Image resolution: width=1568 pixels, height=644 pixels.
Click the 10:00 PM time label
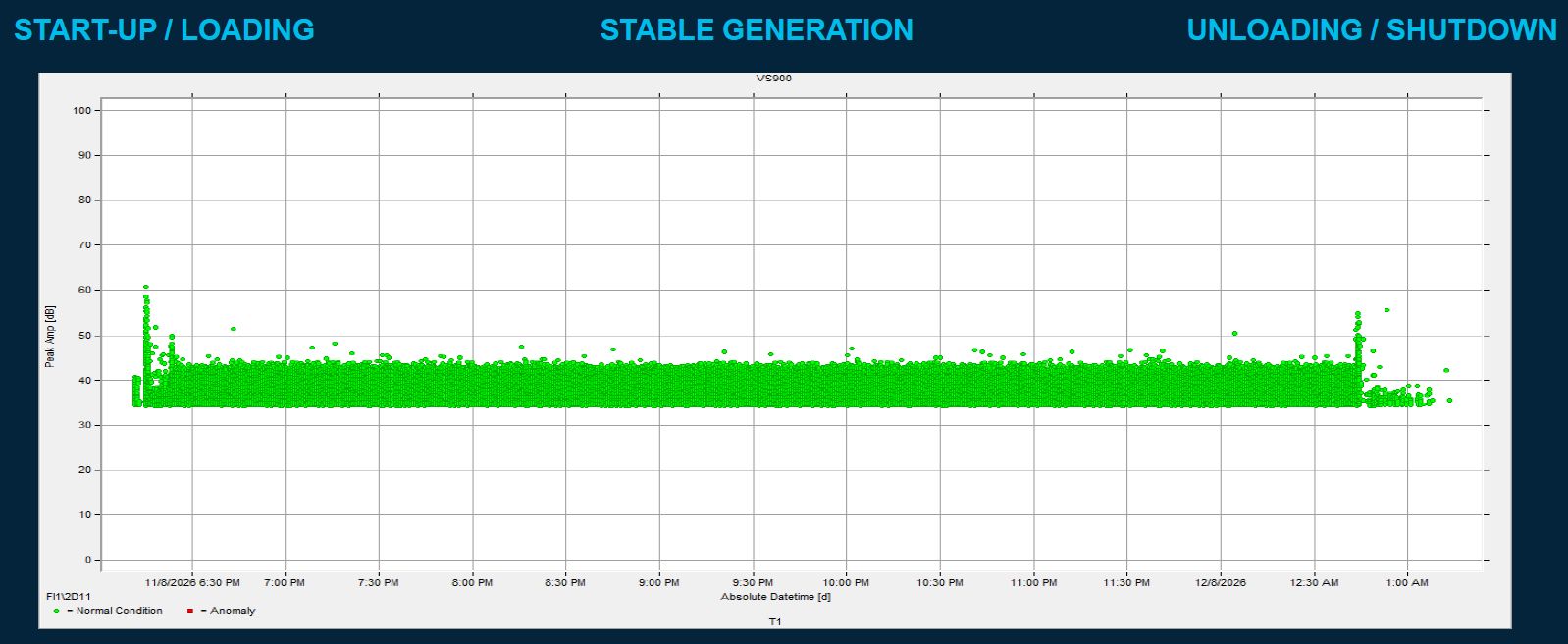tap(846, 582)
